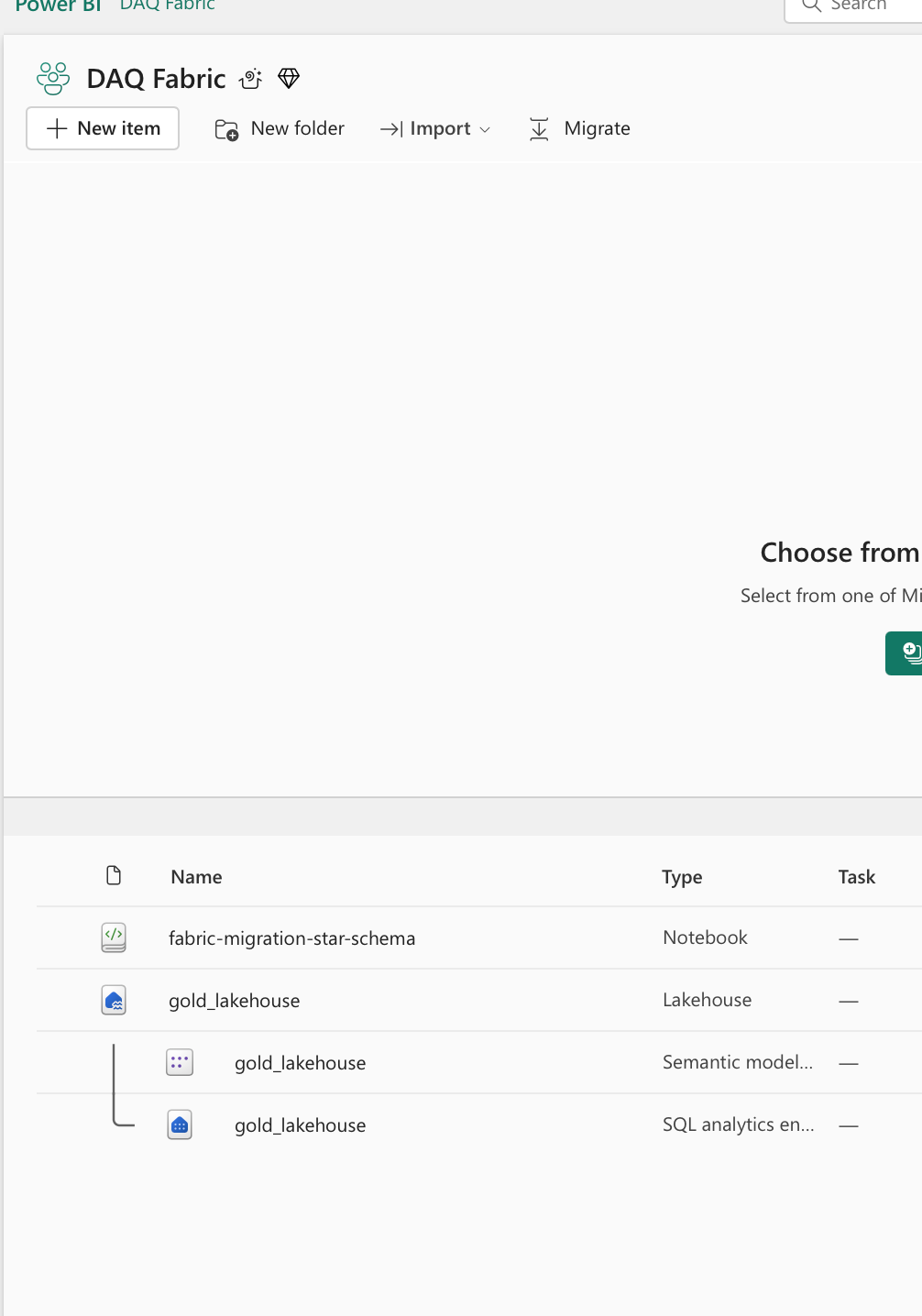Click the diamond premium capacity icon
Image resolution: width=922 pixels, height=1316 pixels.
point(289,79)
